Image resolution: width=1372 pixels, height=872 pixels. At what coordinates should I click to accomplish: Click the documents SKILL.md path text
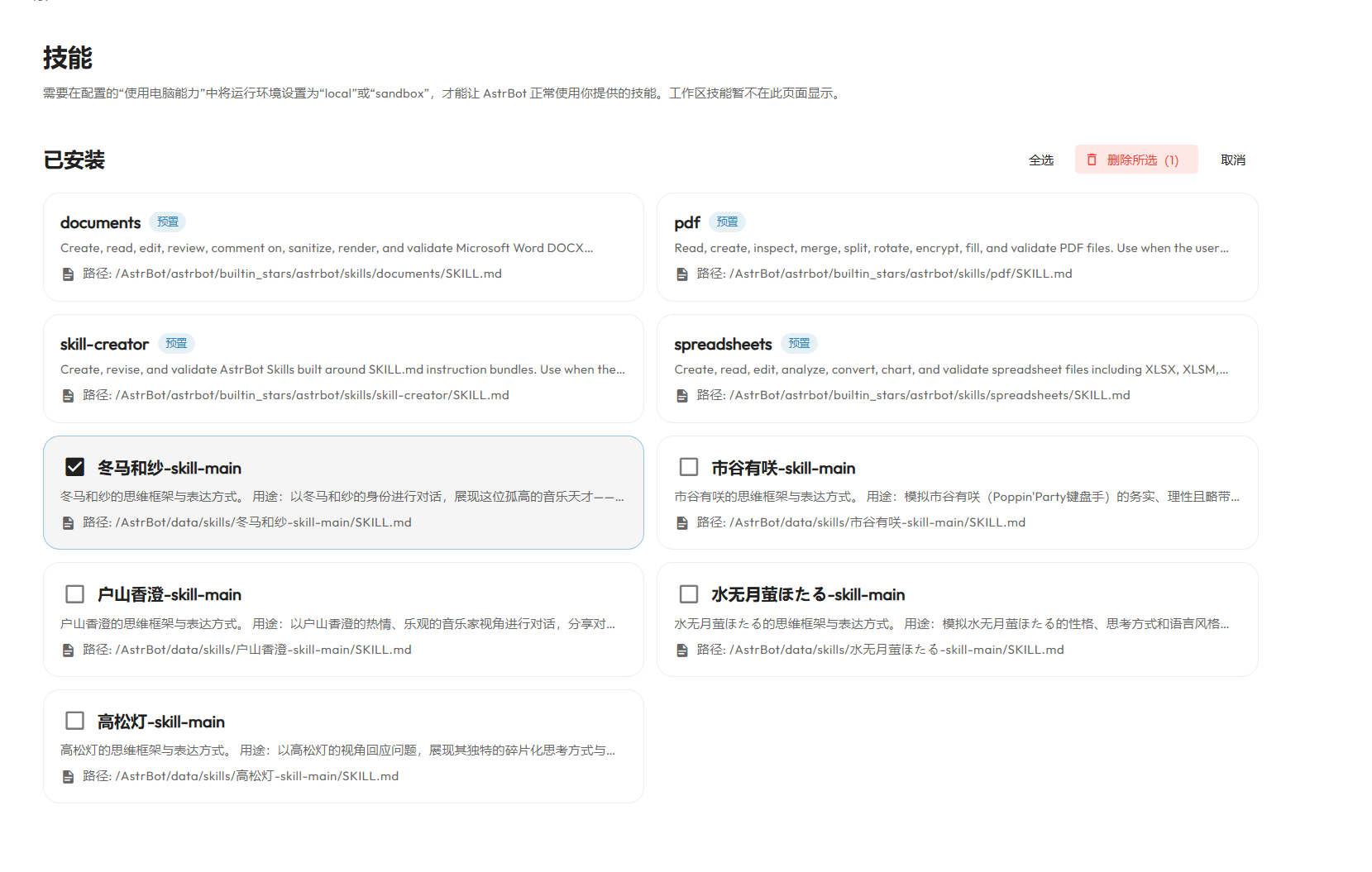pos(292,274)
